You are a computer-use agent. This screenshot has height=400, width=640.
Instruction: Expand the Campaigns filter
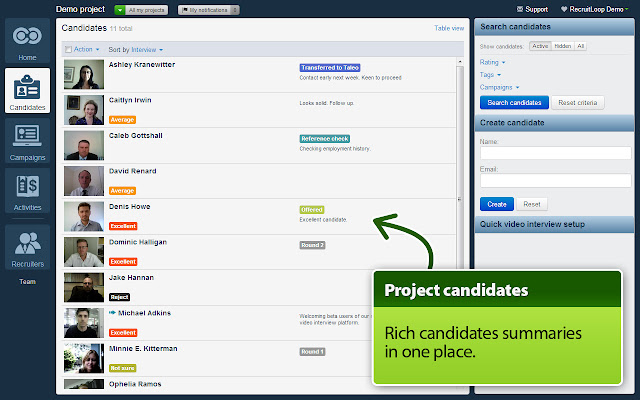(x=499, y=87)
